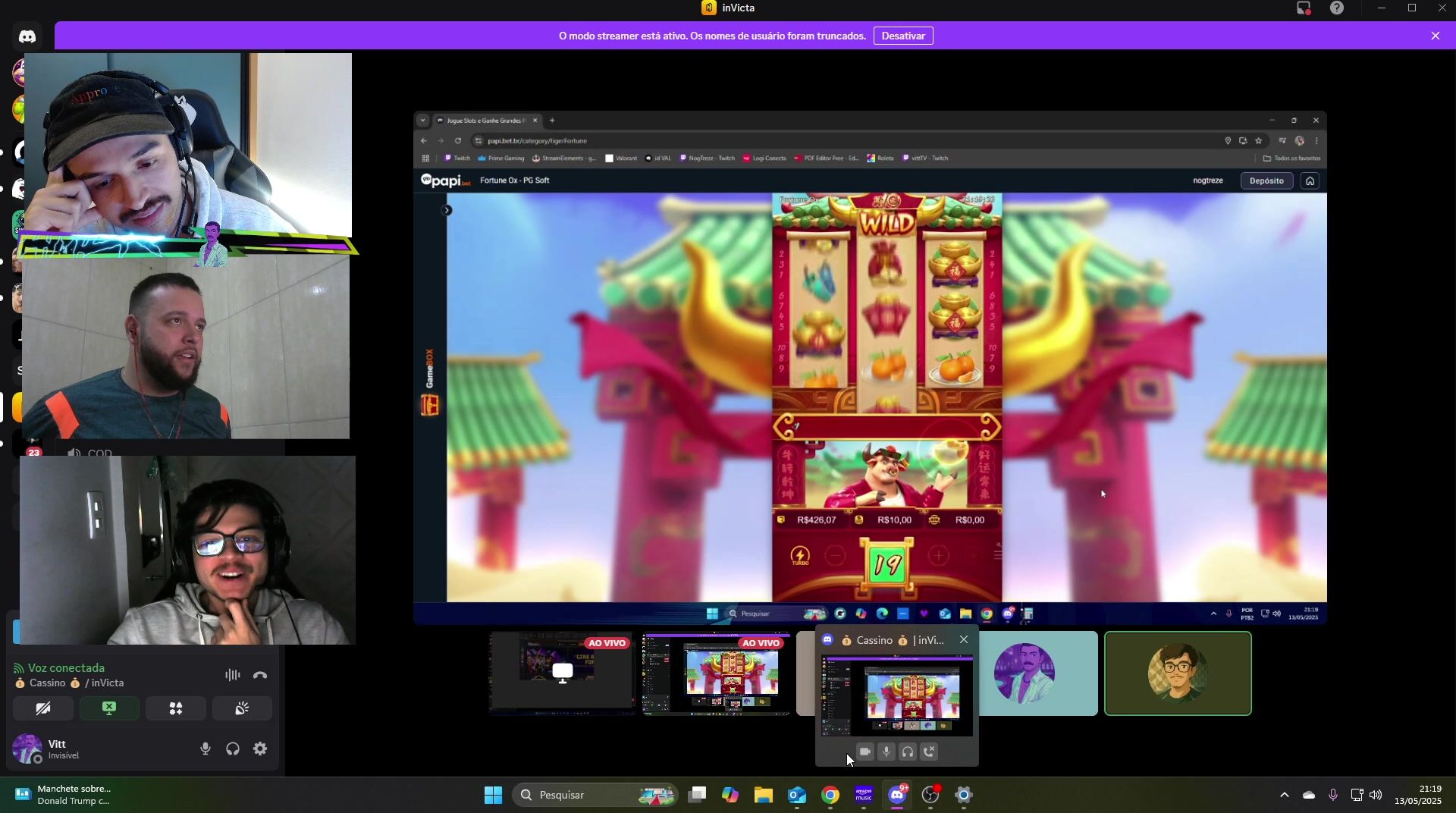Viewport: 1456px width, 813px height.
Task: Open the tab search dropdown in streamed Chrome
Action: pyautogui.click(x=422, y=120)
